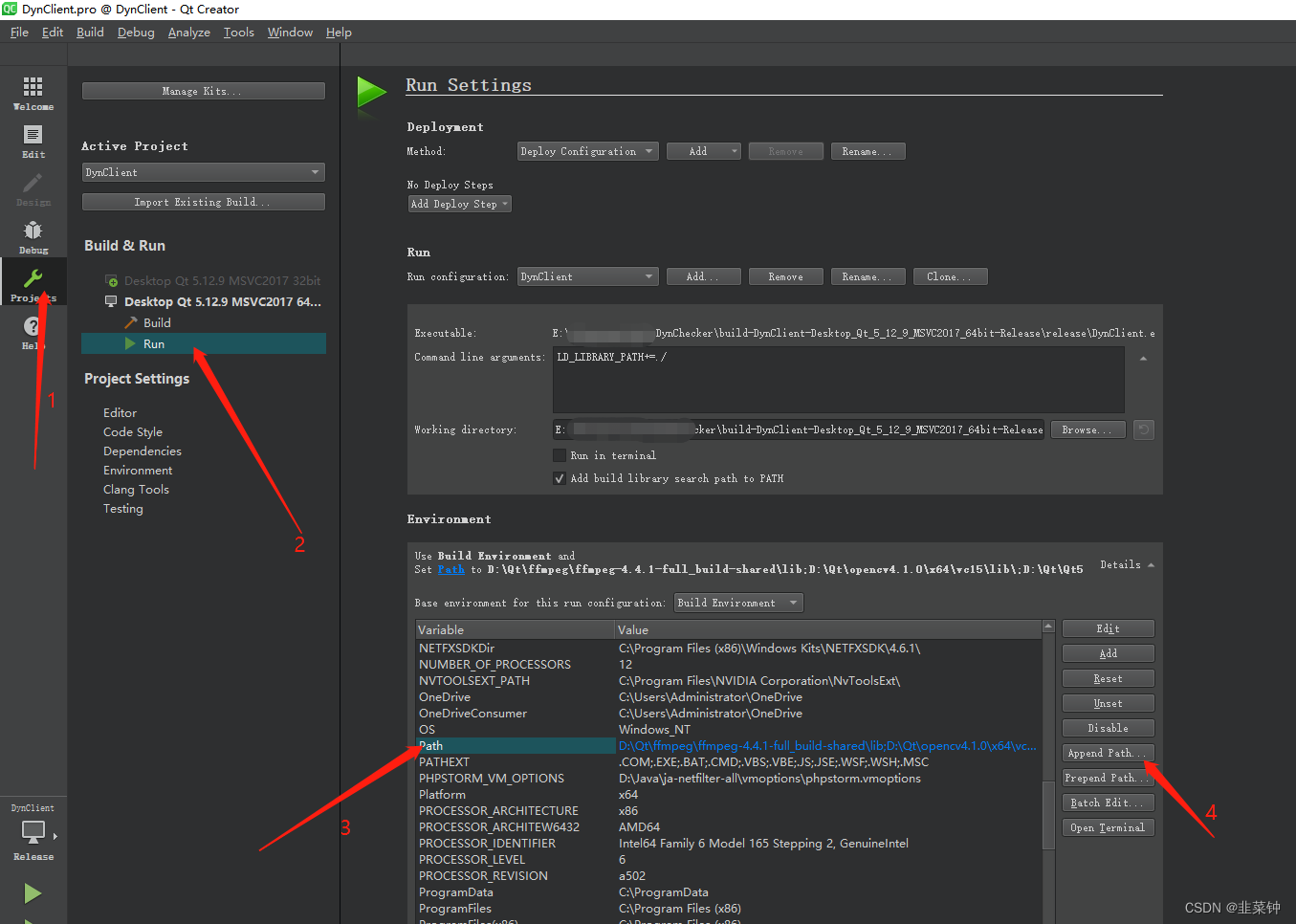Click the Batch Edit button

[x=1108, y=803]
